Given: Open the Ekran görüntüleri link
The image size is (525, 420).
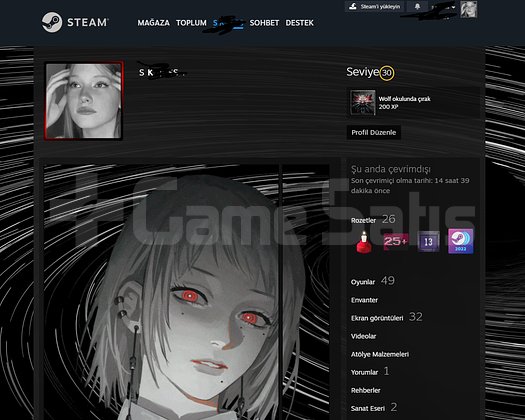Looking at the screenshot, I should coord(377,318).
